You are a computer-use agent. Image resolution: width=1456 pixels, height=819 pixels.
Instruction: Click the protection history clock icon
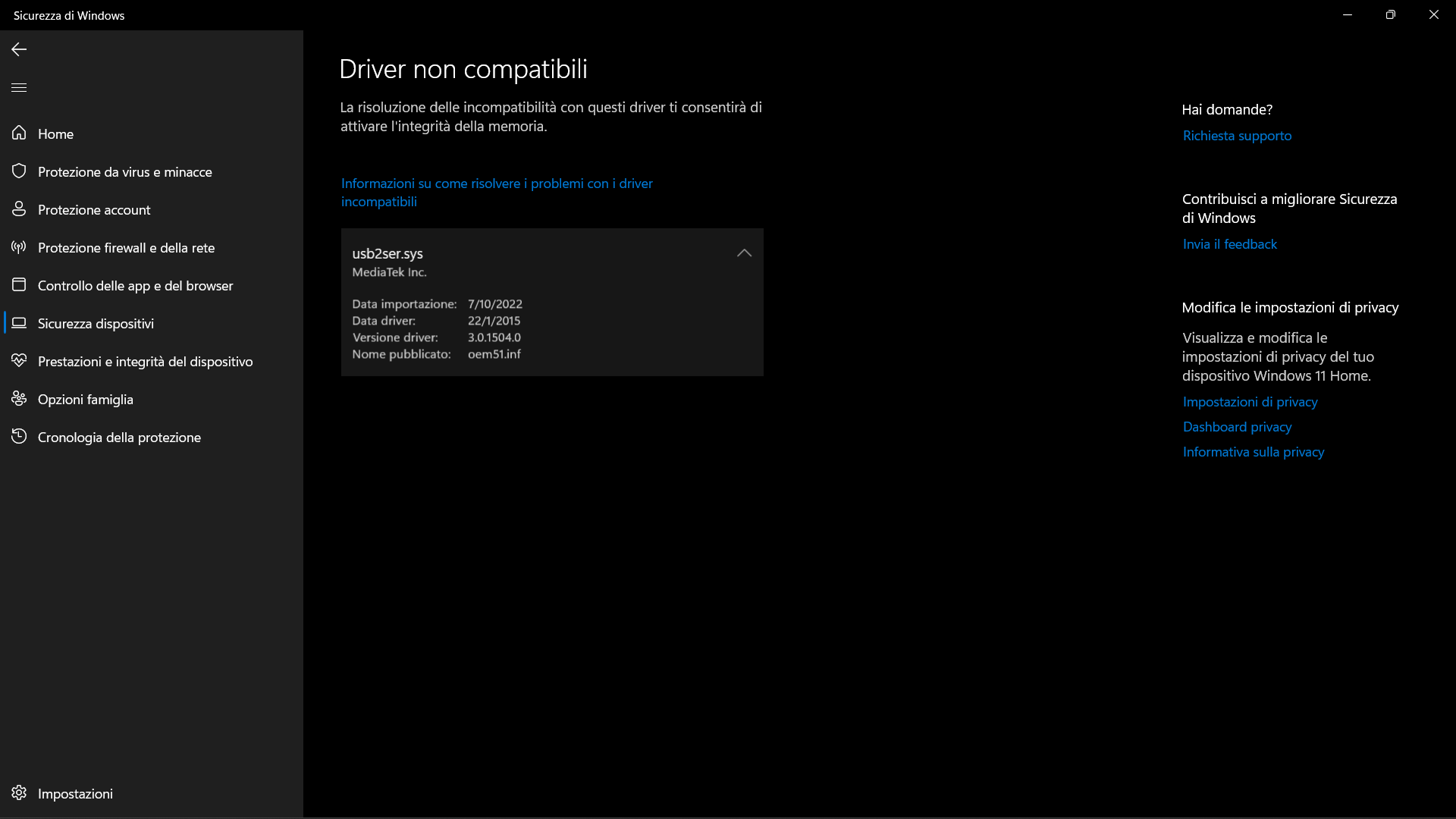(19, 437)
